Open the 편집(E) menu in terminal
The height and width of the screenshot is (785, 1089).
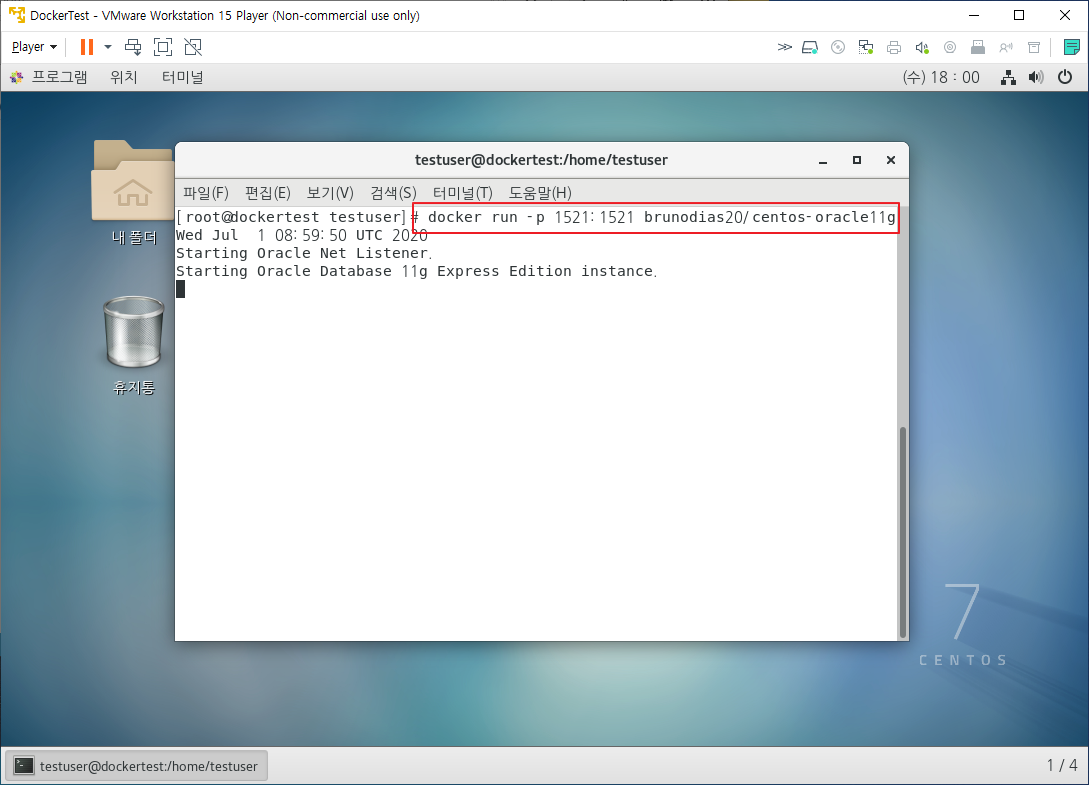click(267, 192)
